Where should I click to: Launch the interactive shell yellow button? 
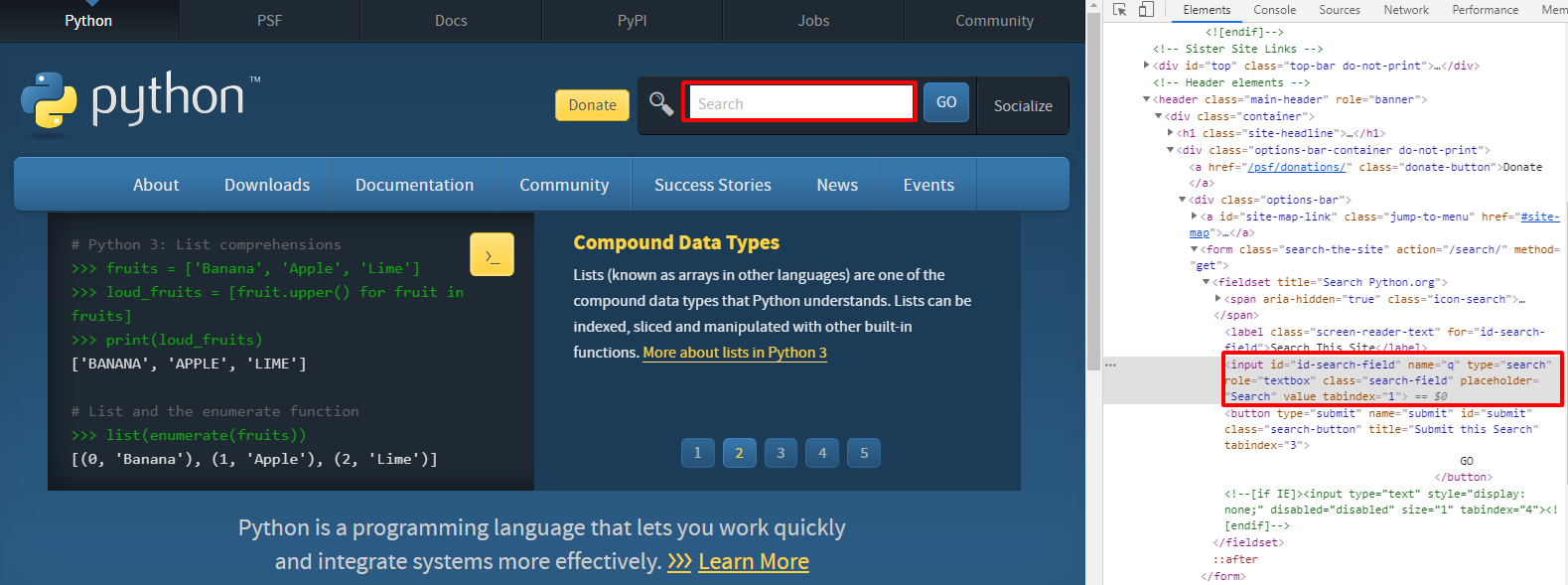[x=492, y=254]
